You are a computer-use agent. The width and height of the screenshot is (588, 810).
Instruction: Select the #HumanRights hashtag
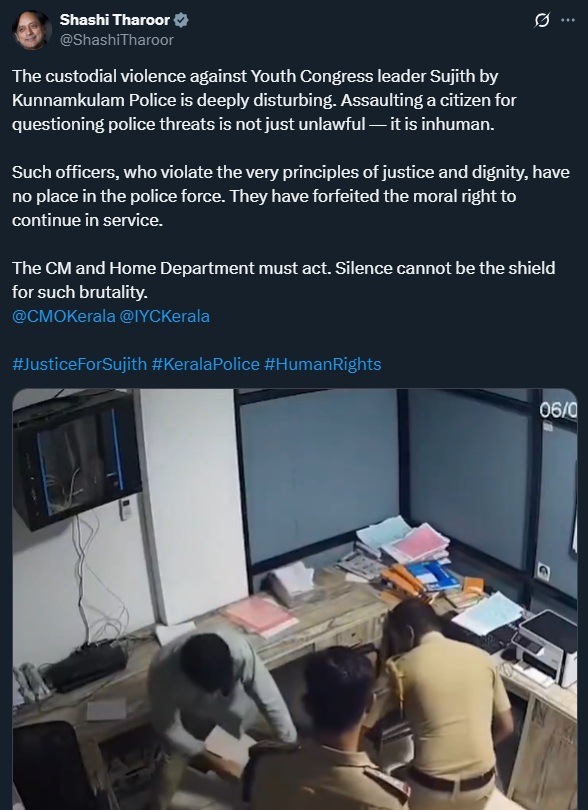click(x=323, y=364)
